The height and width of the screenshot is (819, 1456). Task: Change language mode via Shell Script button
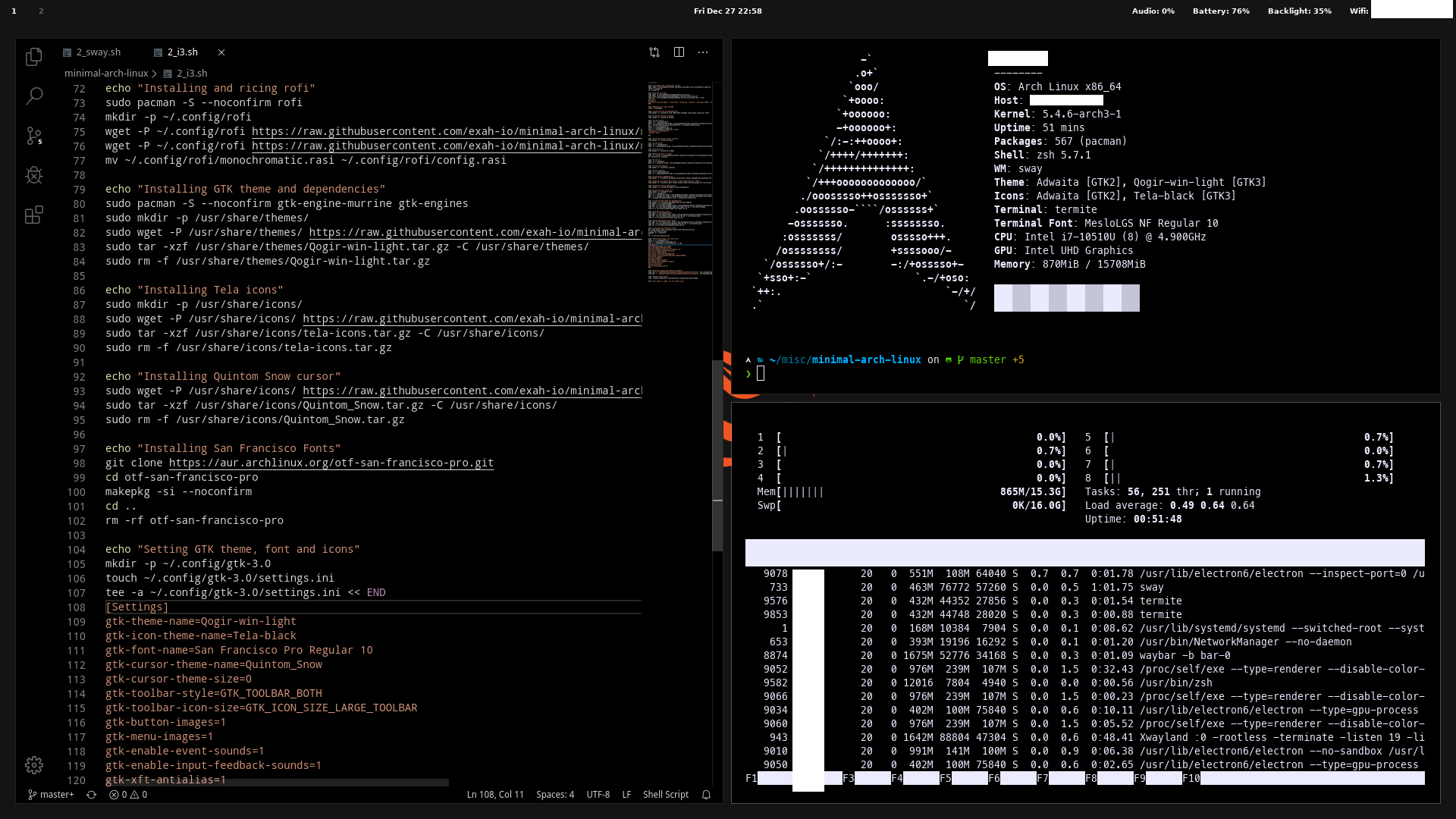[666, 795]
